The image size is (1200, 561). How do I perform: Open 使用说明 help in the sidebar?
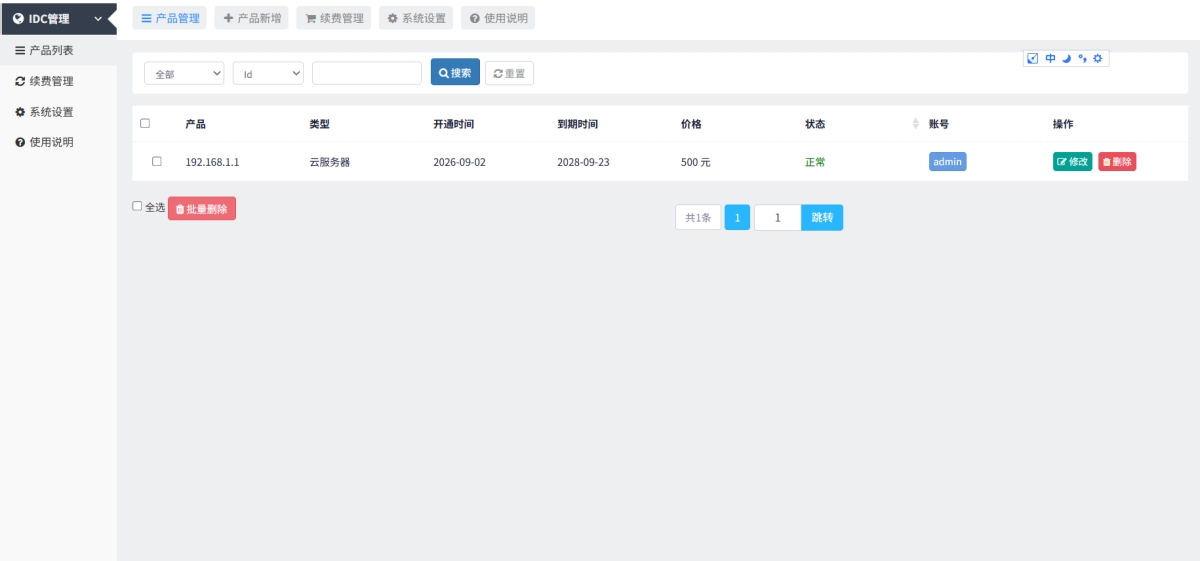pyautogui.click(x=44, y=142)
